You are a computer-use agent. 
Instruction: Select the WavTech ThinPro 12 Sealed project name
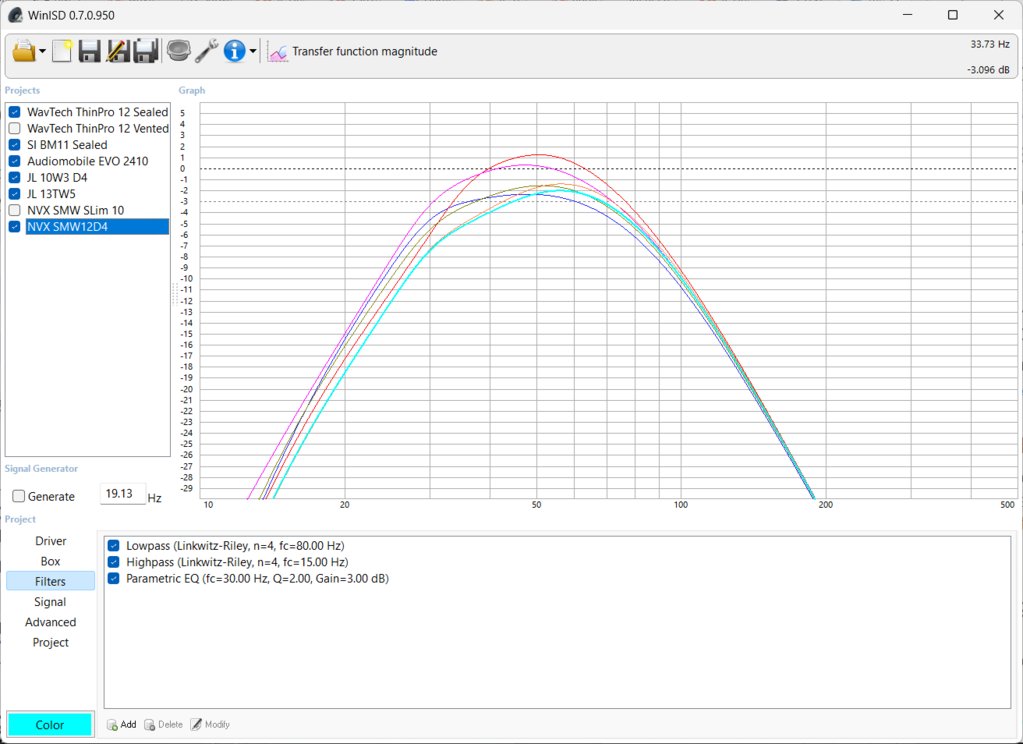pos(97,112)
